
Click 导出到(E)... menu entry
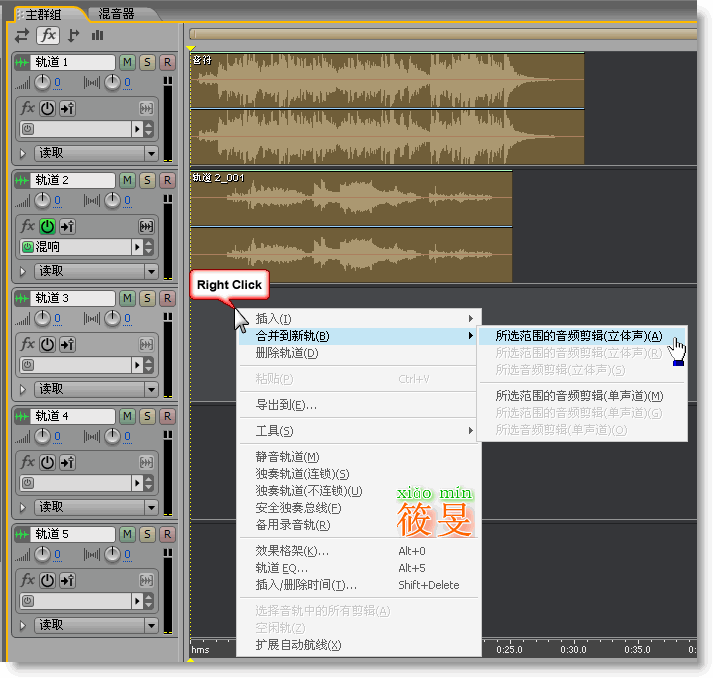[287, 405]
